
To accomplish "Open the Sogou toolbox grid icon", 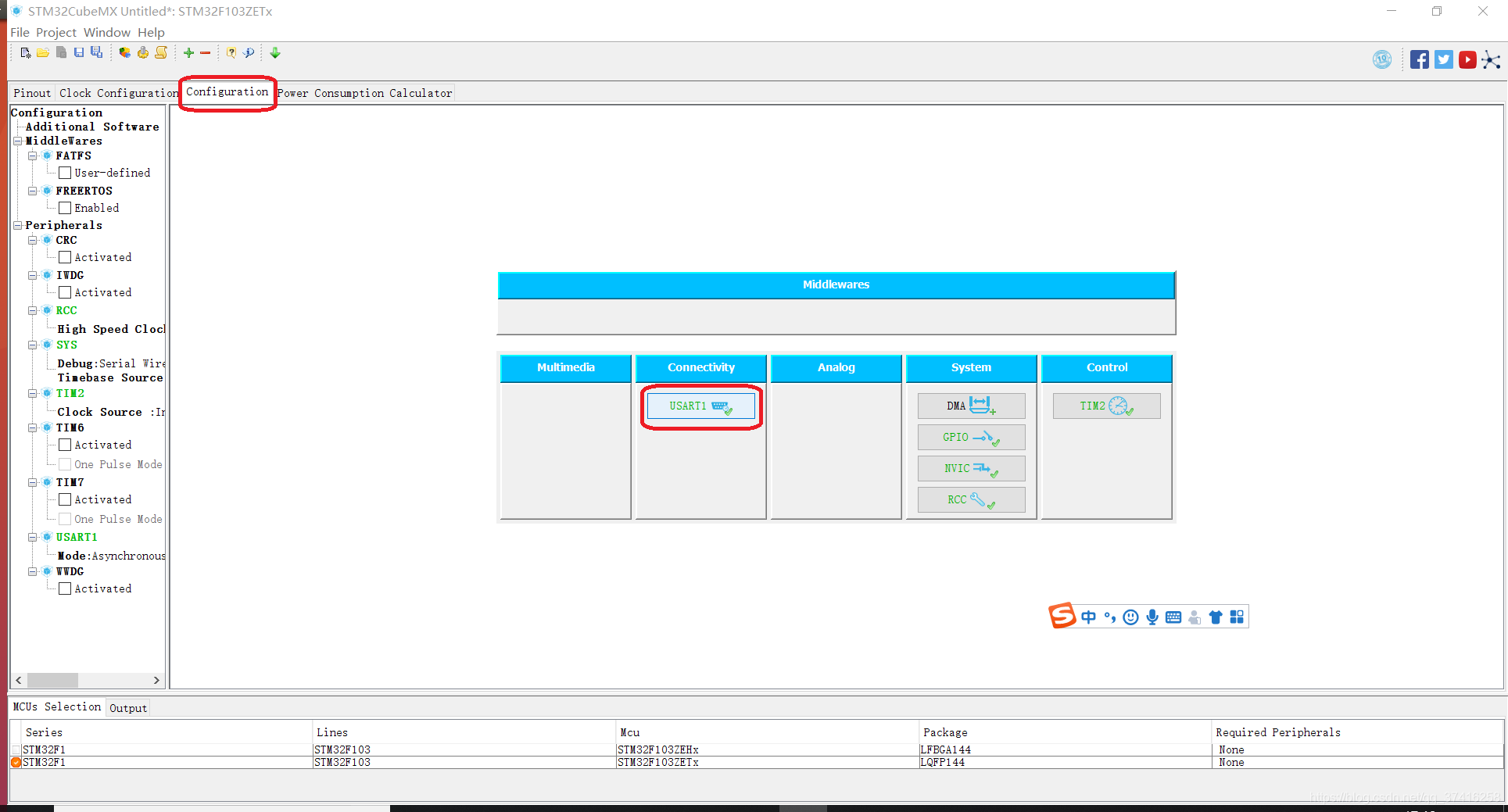I will pos(1237,617).
